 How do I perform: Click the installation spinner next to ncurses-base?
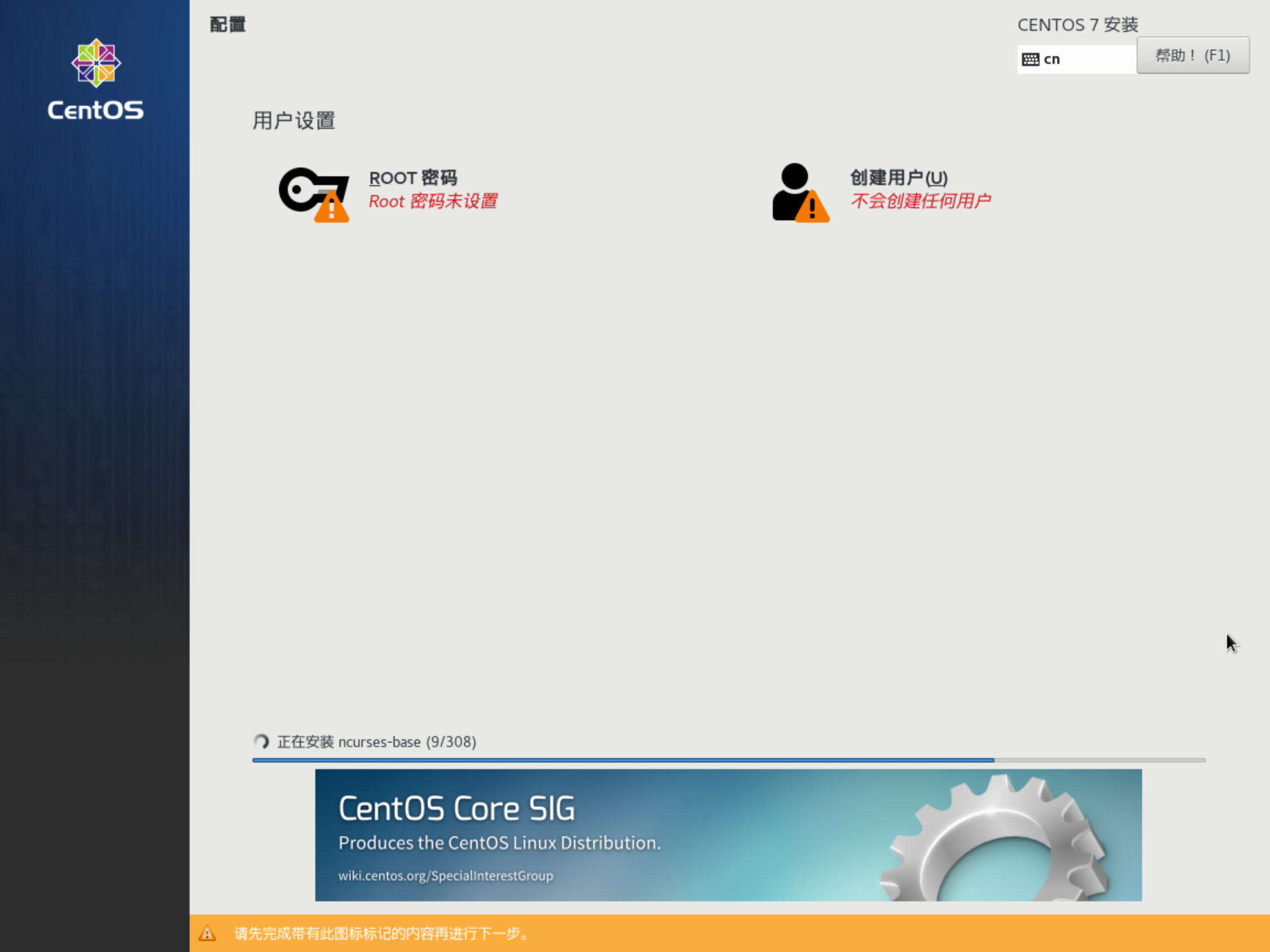[262, 742]
